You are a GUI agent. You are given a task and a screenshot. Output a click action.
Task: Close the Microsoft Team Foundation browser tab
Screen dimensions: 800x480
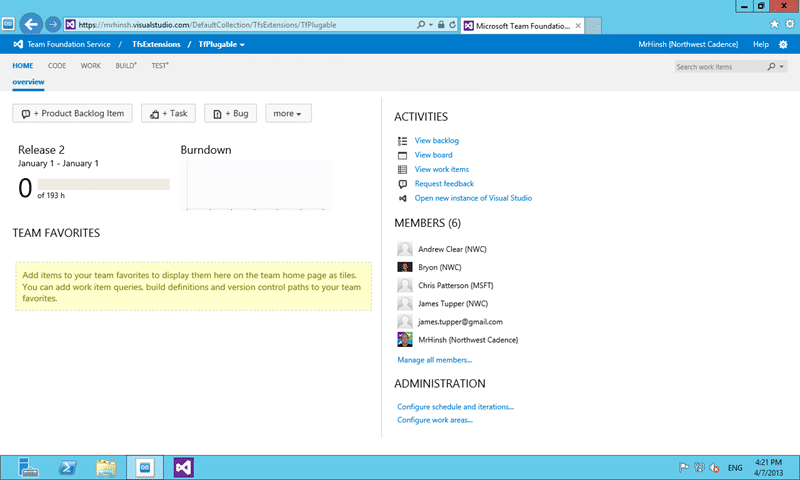578,26
